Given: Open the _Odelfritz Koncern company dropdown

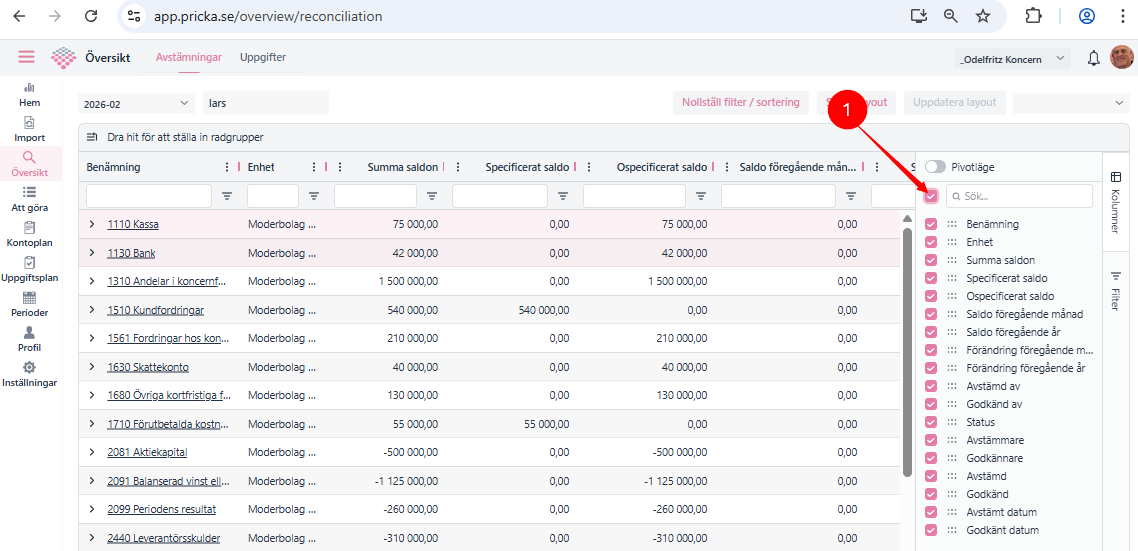Looking at the screenshot, I should [1011, 59].
